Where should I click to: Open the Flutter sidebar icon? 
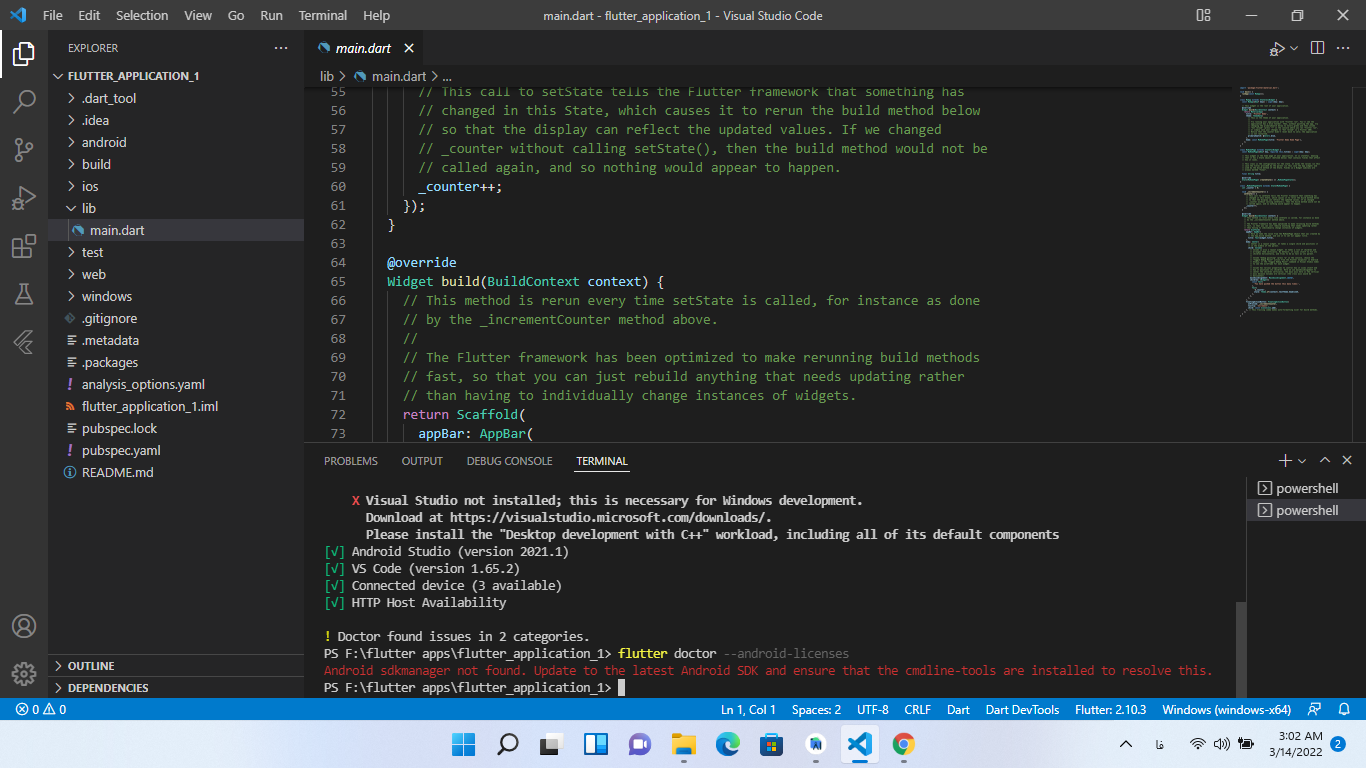pos(24,342)
